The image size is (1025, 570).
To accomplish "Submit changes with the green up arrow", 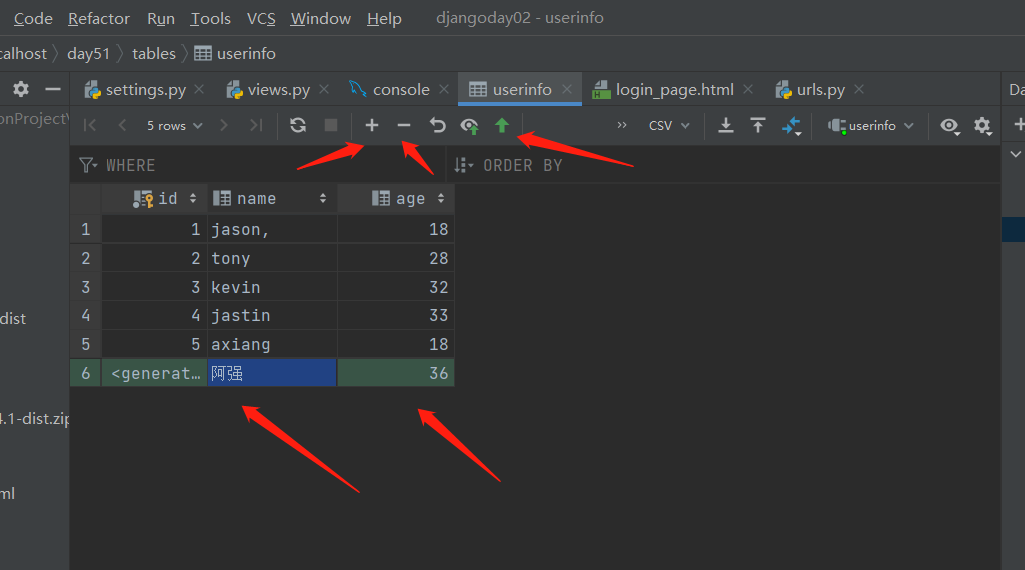I will [501, 125].
